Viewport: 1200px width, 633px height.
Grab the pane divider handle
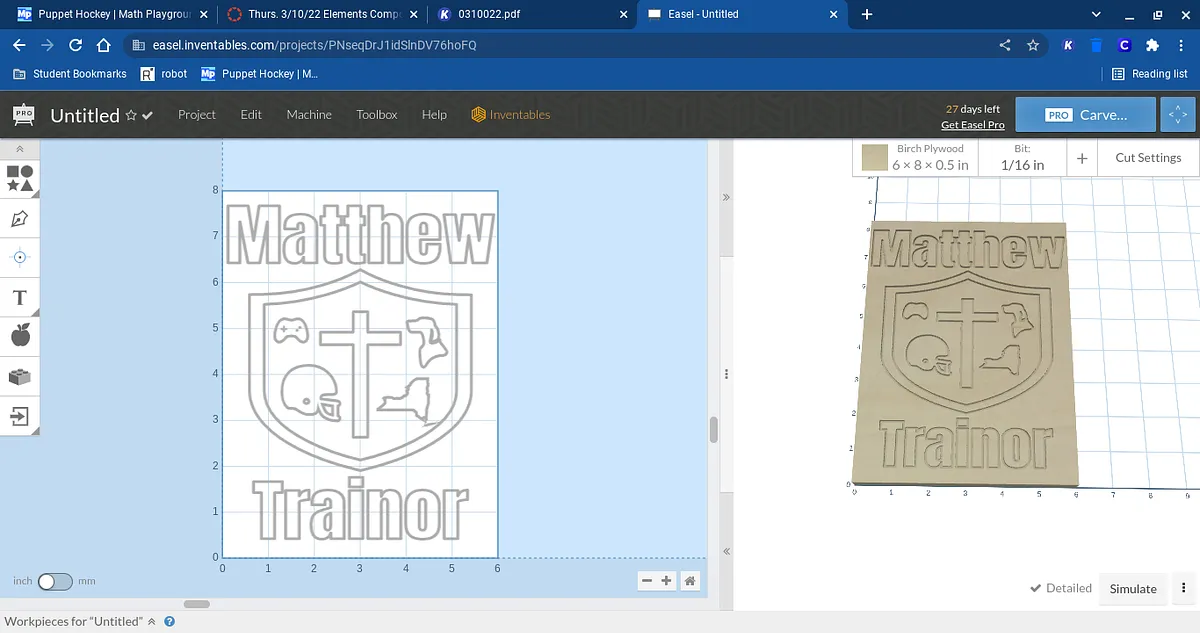click(726, 373)
